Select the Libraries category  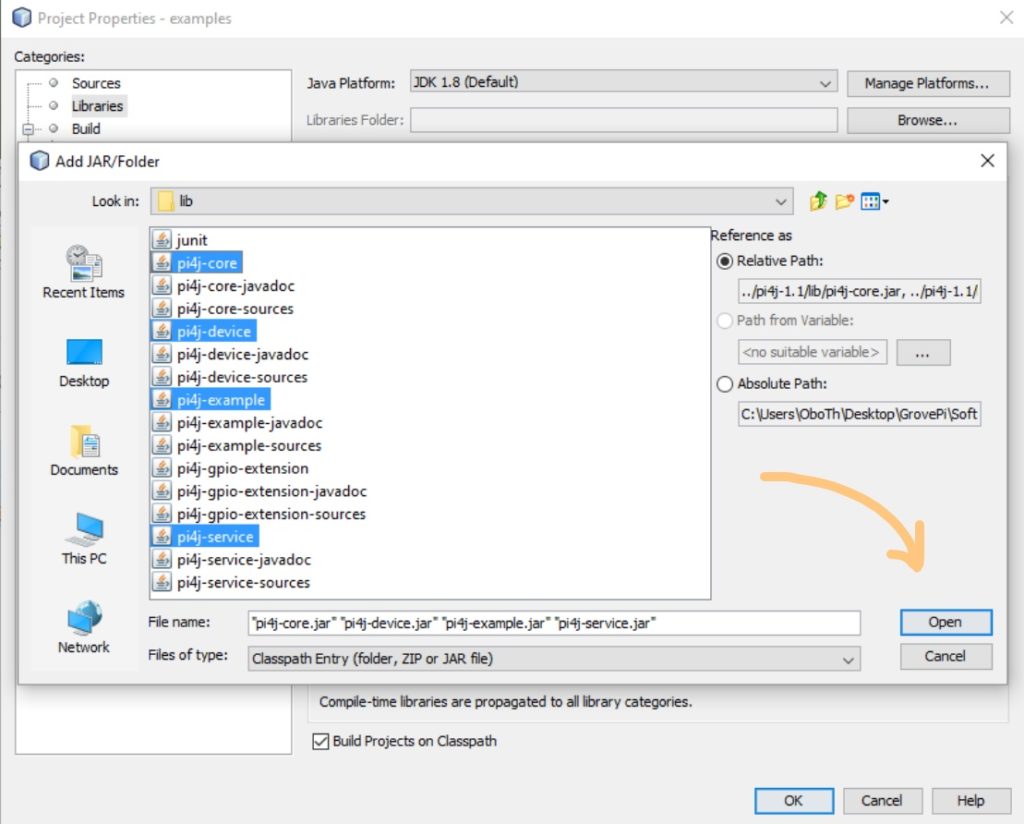pos(97,106)
